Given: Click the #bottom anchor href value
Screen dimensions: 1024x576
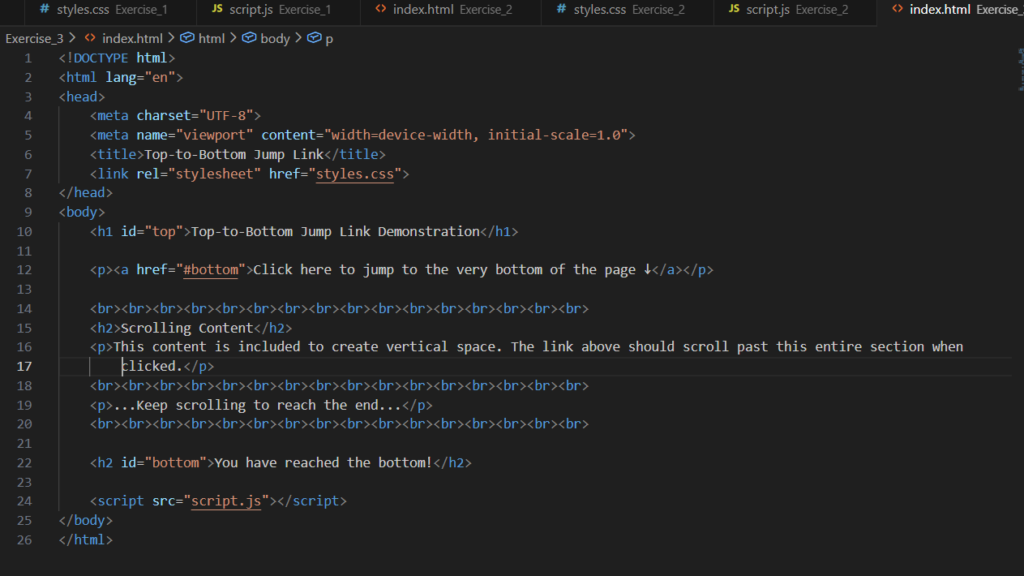Looking at the screenshot, I should click(x=213, y=270).
